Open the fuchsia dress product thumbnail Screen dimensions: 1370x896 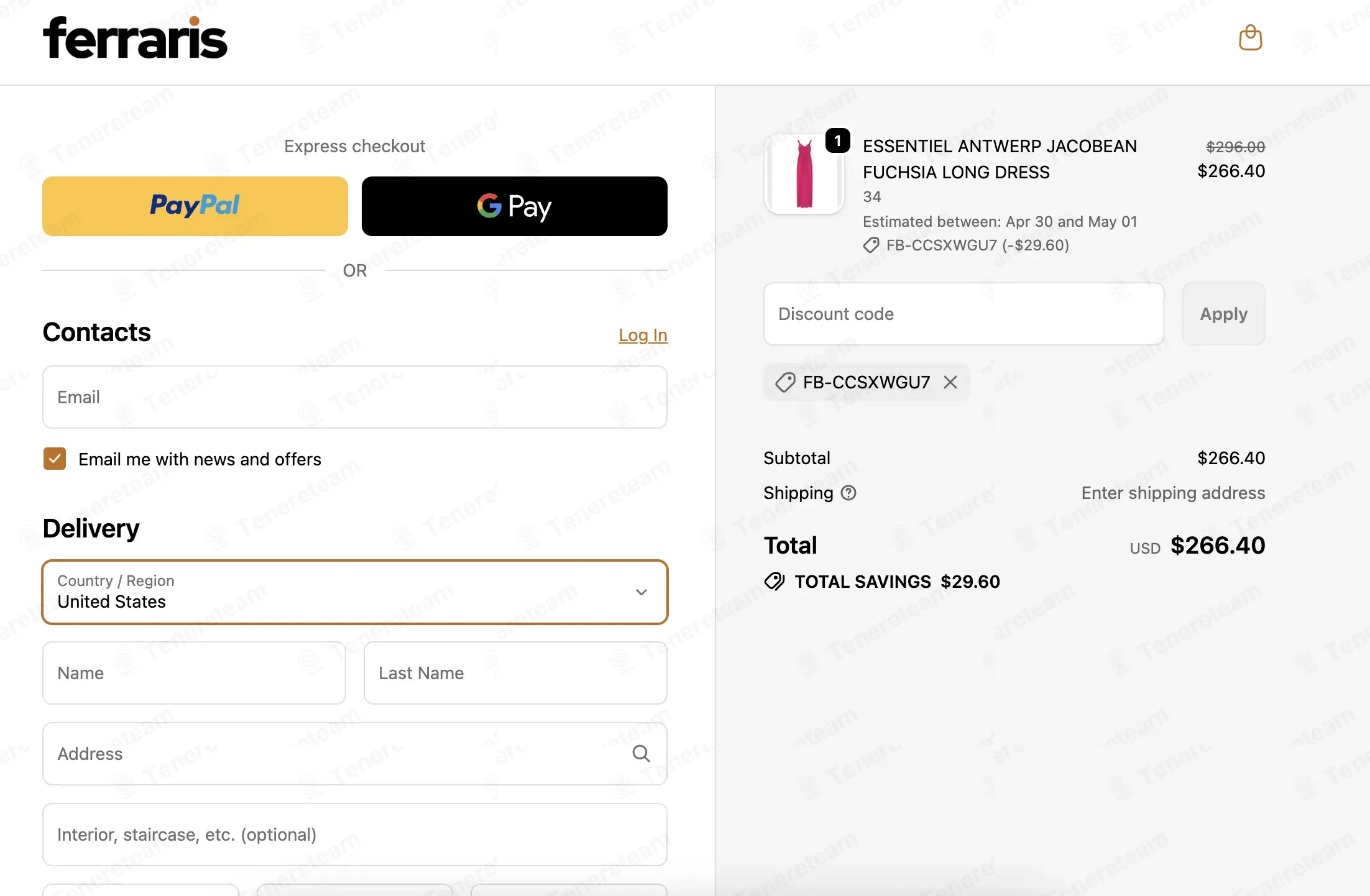pos(804,175)
